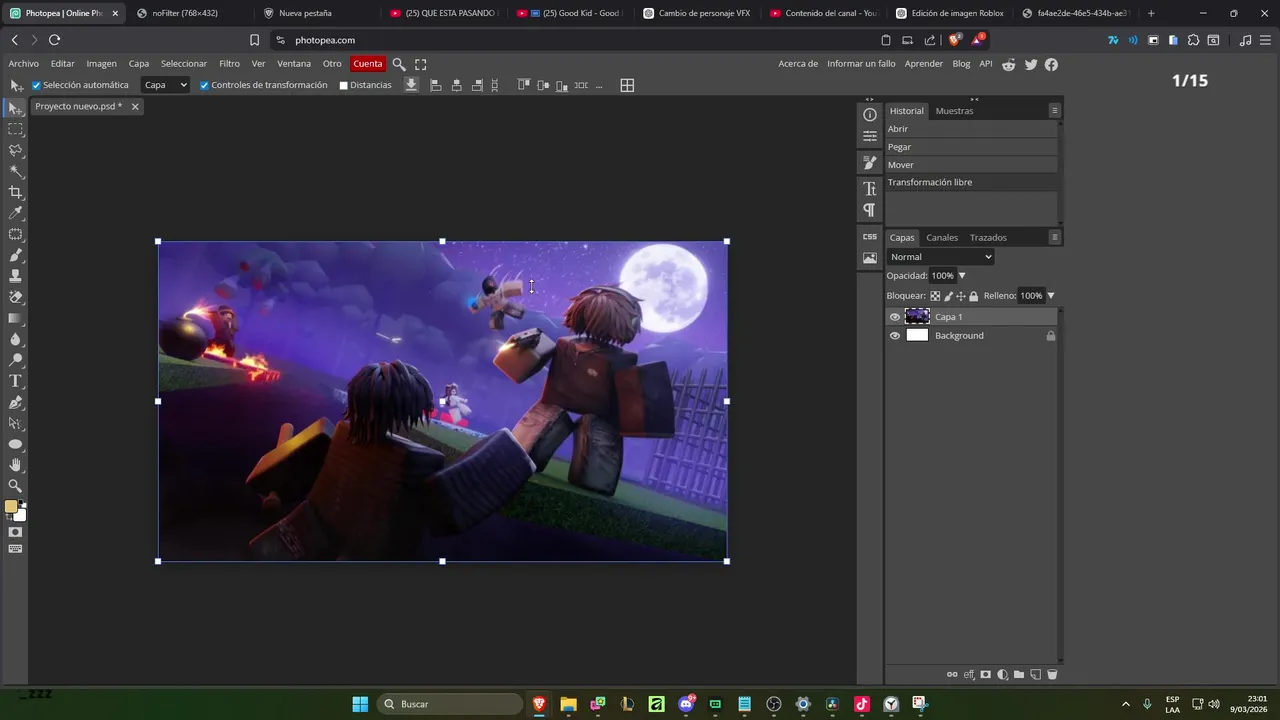Select the Blur droplet tool
This screenshot has width=1280, height=720.
pyautogui.click(x=15, y=339)
